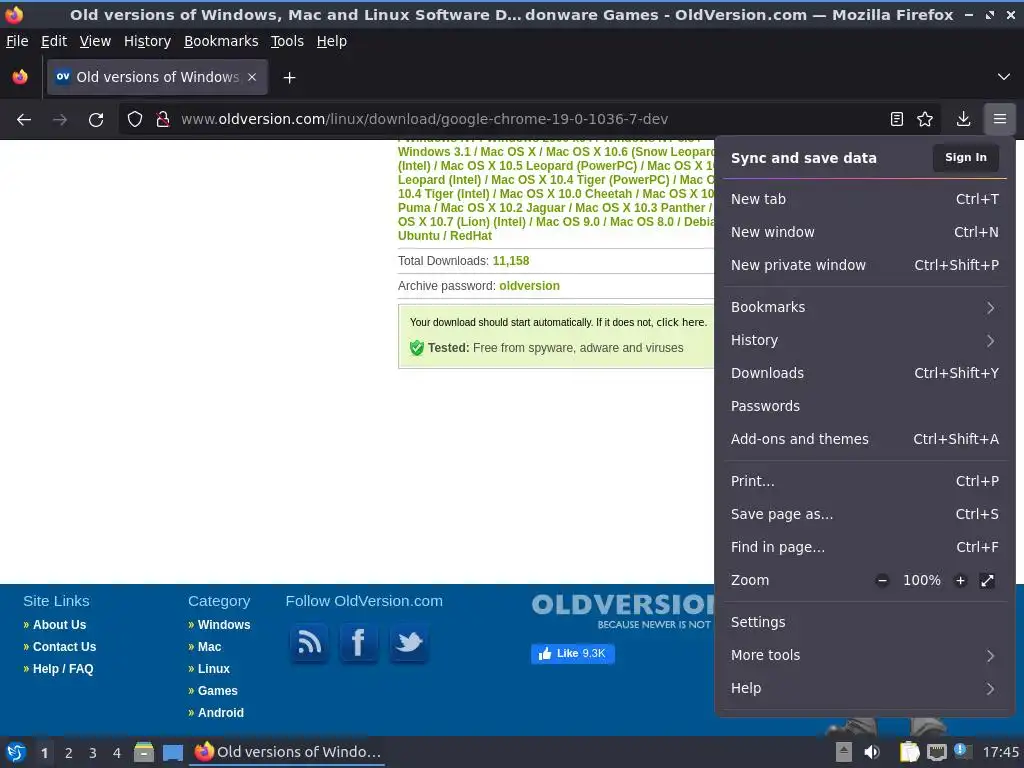Image resolution: width=1024 pixels, height=768 pixels.
Task: Choose Print... from the menu
Action: point(865,481)
